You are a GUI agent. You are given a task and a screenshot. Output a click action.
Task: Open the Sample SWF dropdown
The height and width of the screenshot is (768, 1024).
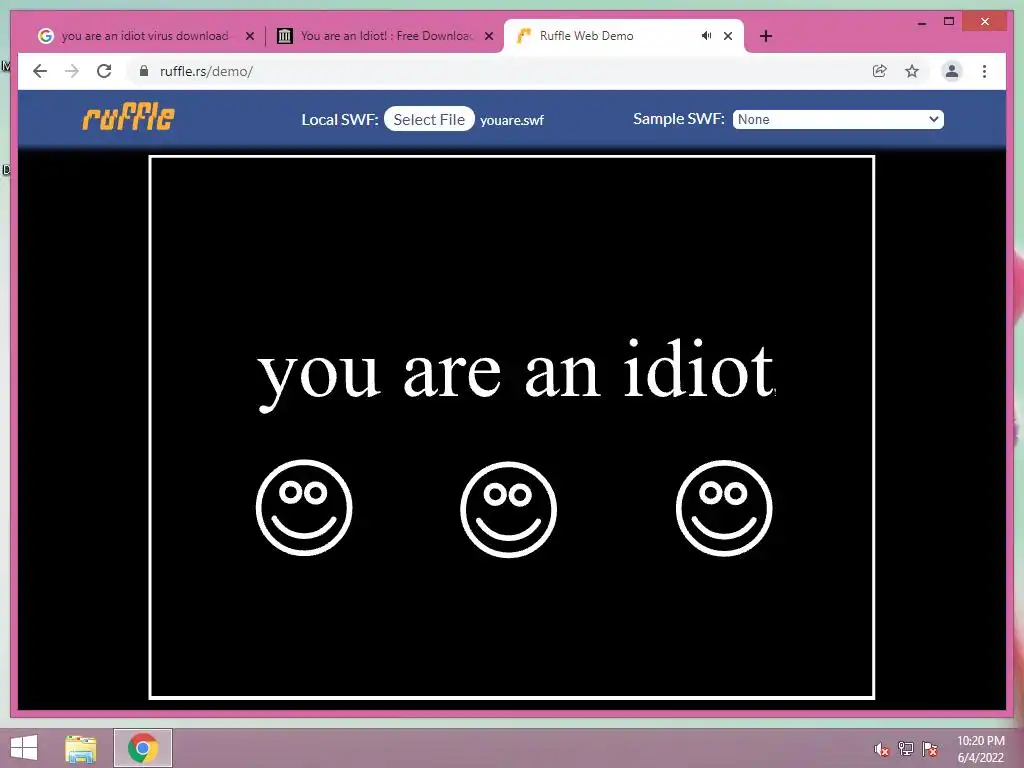click(x=838, y=120)
